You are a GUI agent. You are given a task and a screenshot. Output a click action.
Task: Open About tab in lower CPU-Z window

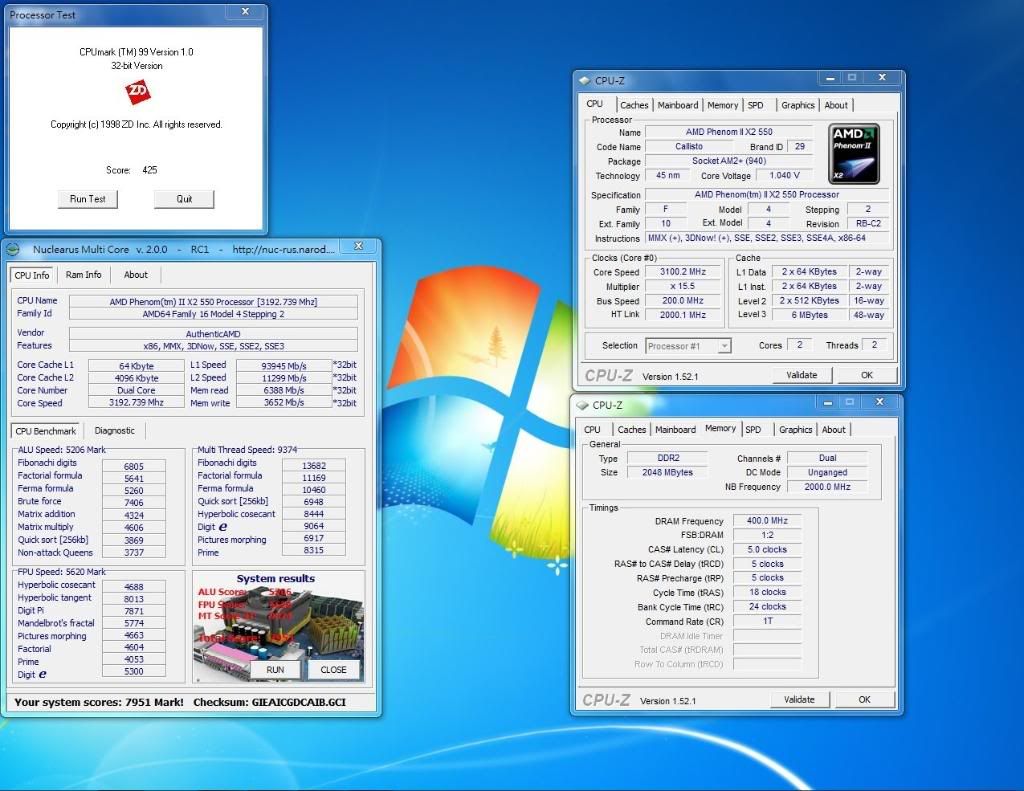[x=833, y=430]
